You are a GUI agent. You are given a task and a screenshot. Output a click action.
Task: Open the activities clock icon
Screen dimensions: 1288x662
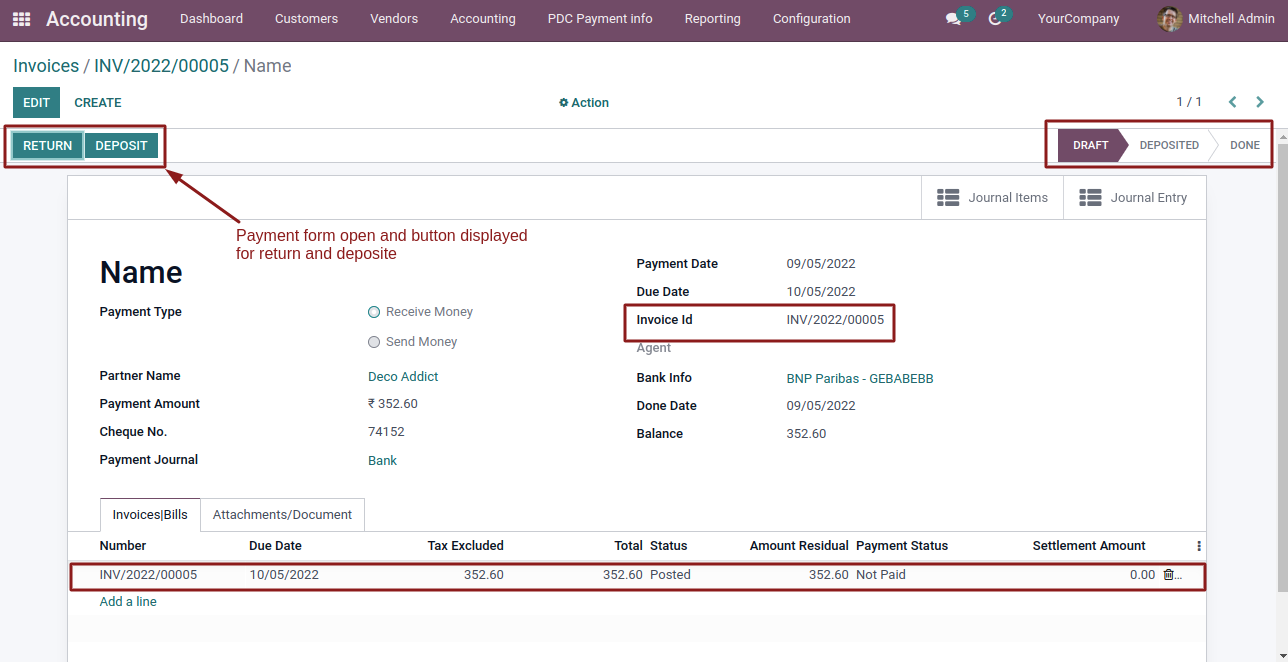tap(995, 19)
